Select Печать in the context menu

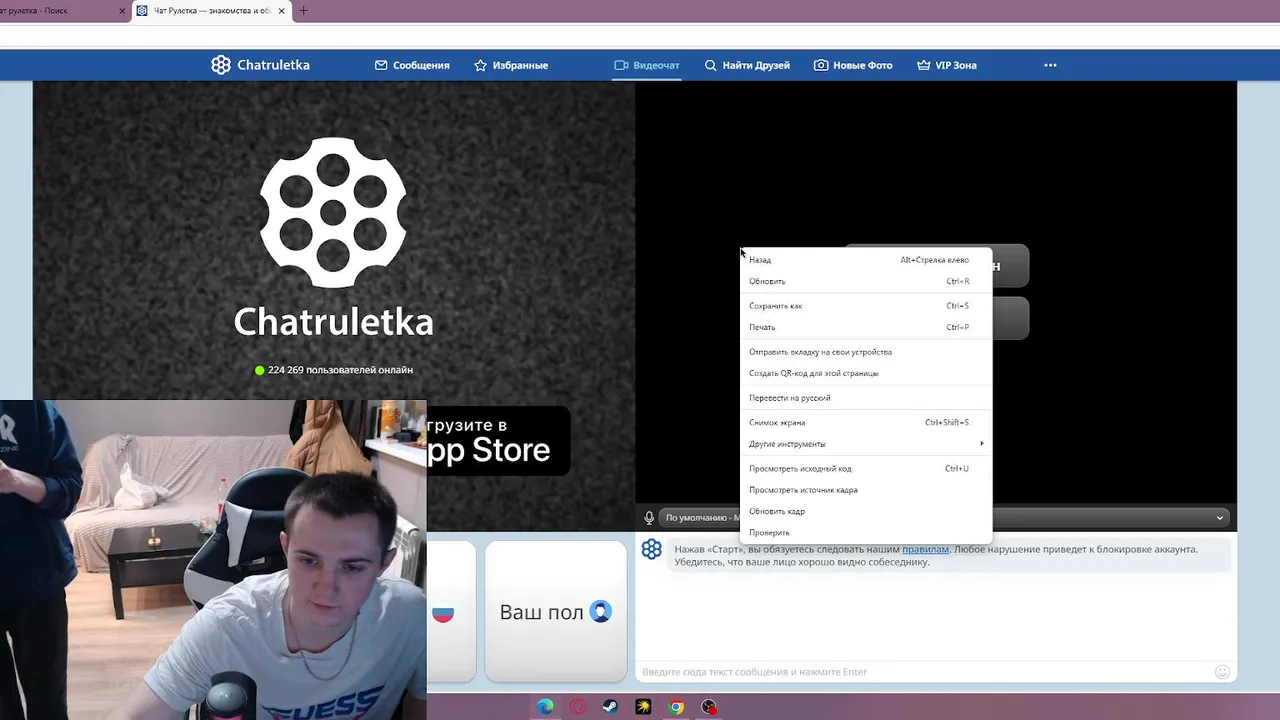(x=866, y=327)
